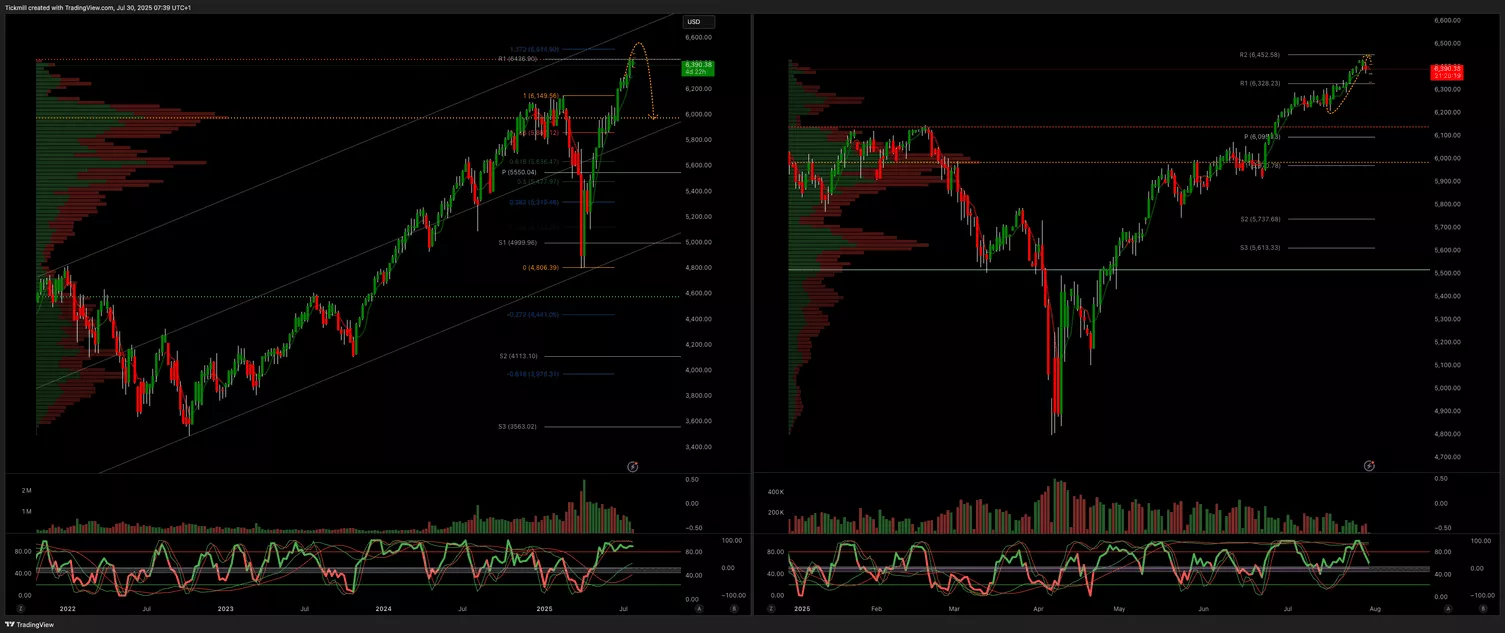The height and width of the screenshot is (633, 1505).
Task: Select the S3 (3563.02) pivot level label
Action: click(x=518, y=427)
